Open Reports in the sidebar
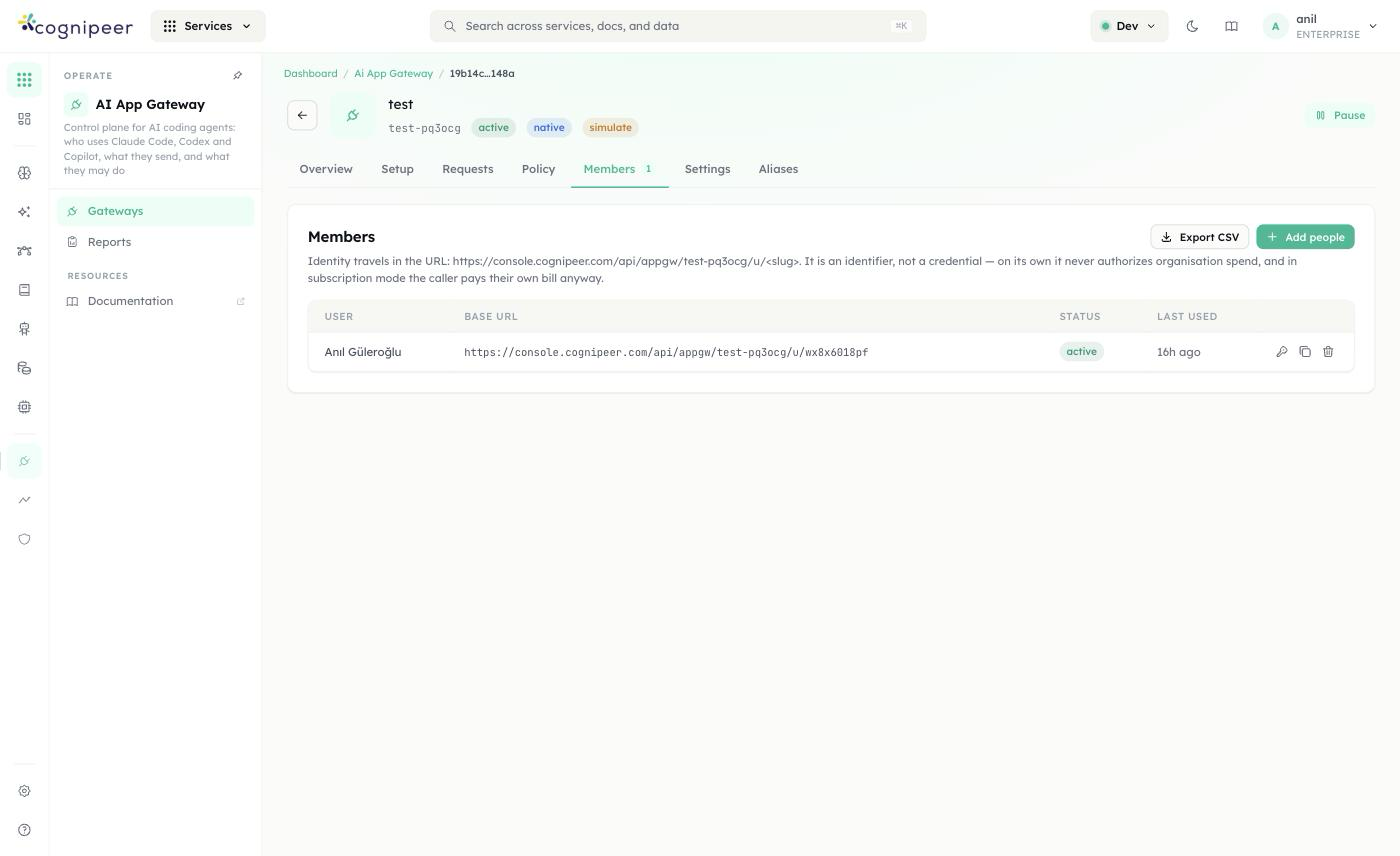Viewport: 1400px width, 856px height. [x=155, y=242]
